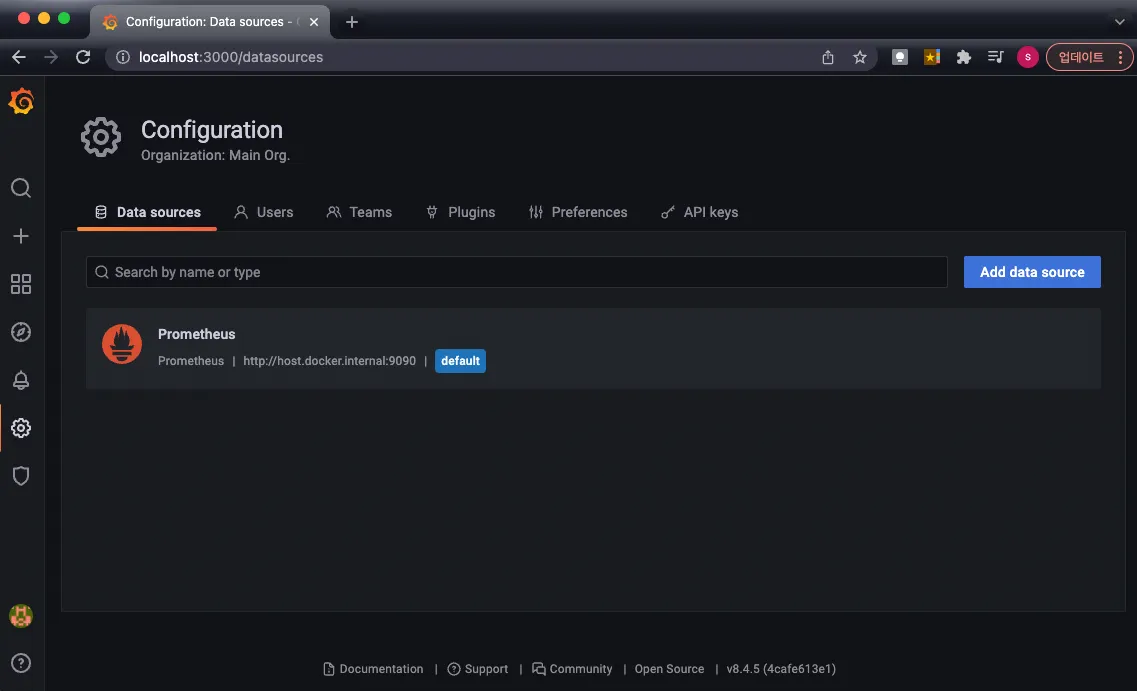The width and height of the screenshot is (1137, 691).
Task: Open the search dashboards magnifier in sidebar
Action: pos(21,189)
